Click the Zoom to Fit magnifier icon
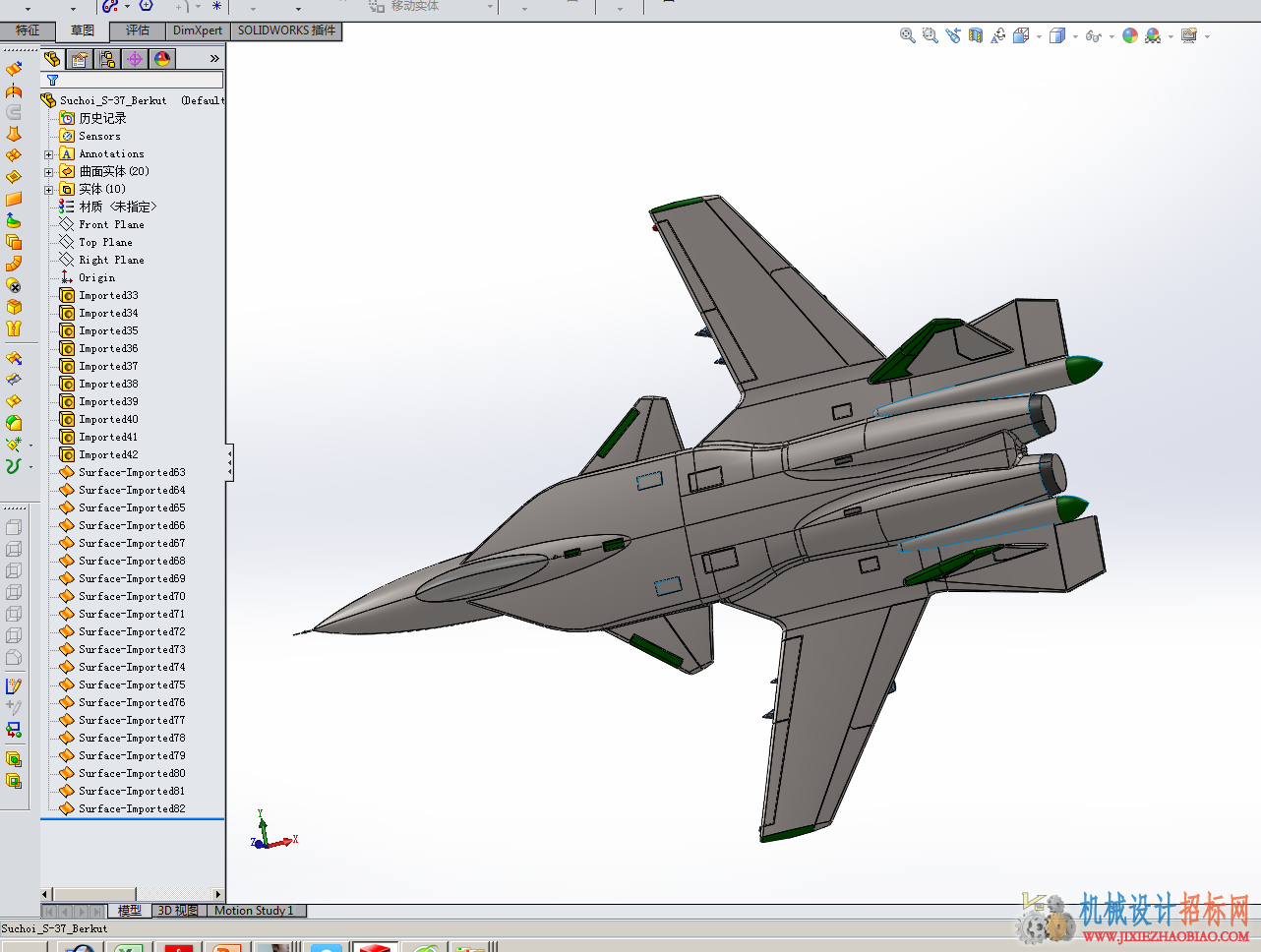Image resolution: width=1261 pixels, height=952 pixels. (907, 35)
